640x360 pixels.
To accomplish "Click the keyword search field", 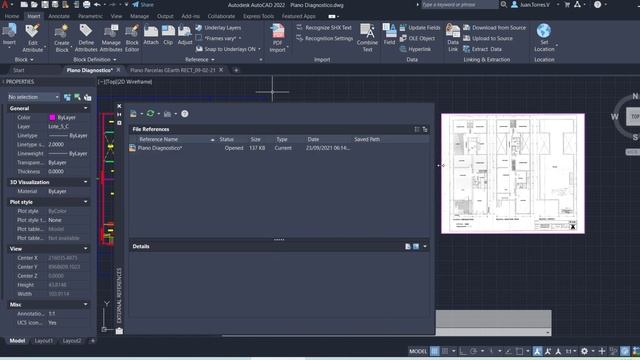I will pos(459,5).
